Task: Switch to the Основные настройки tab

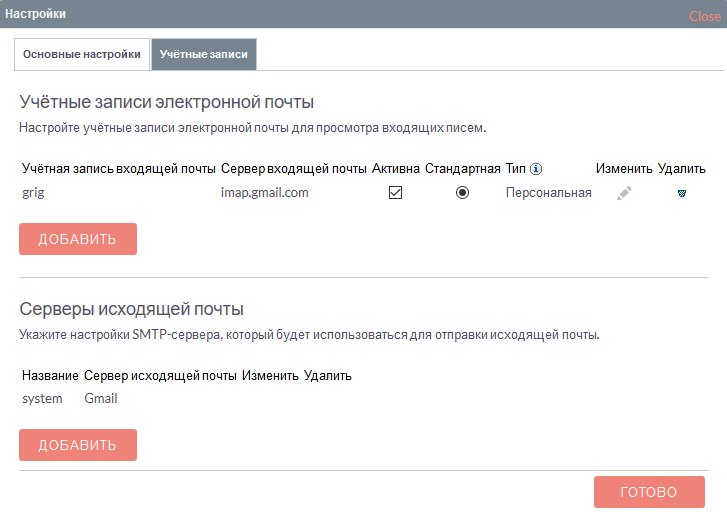Action: [82, 54]
